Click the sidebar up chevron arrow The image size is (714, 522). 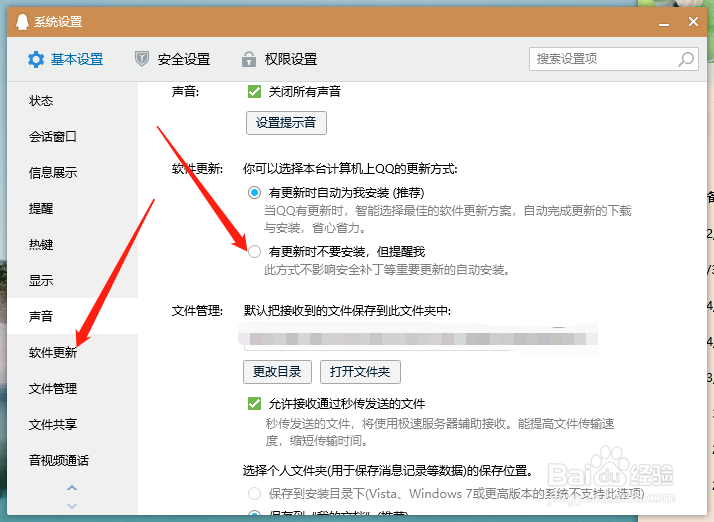pyautogui.click(x=72, y=488)
